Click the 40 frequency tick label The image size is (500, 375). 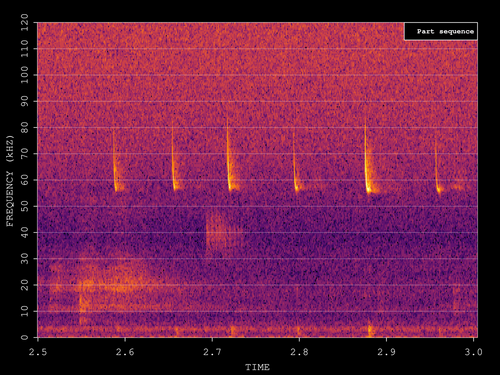pyautogui.click(x=25, y=232)
